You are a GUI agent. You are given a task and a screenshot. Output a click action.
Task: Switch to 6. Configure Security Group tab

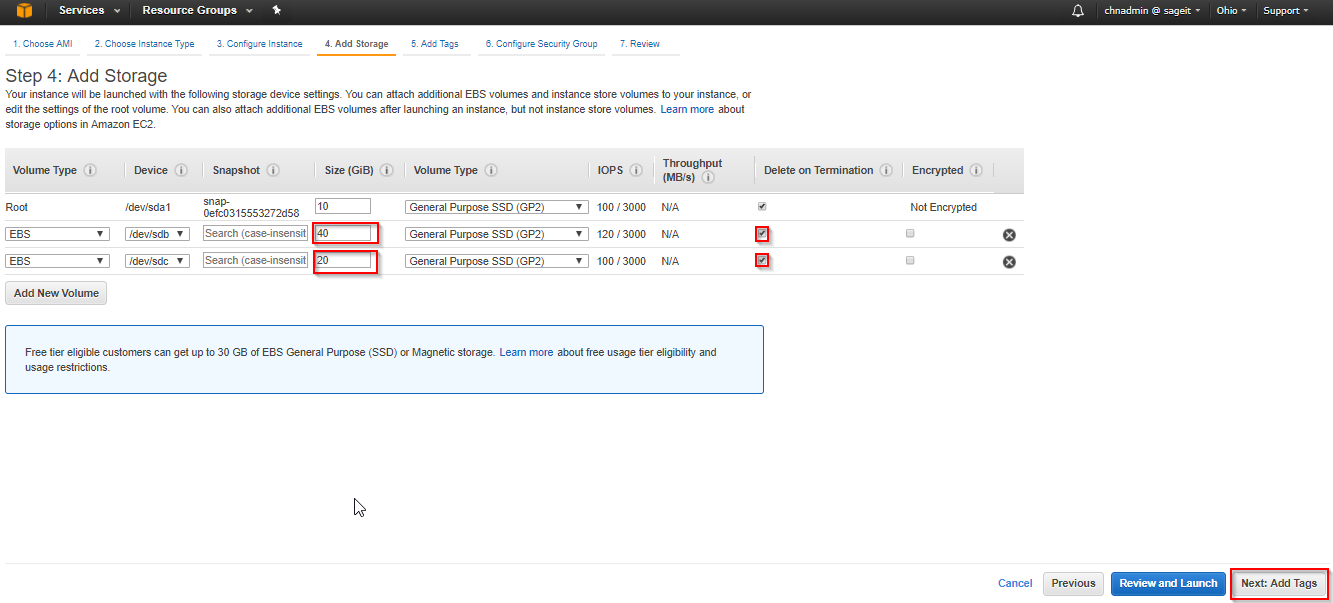[541, 44]
